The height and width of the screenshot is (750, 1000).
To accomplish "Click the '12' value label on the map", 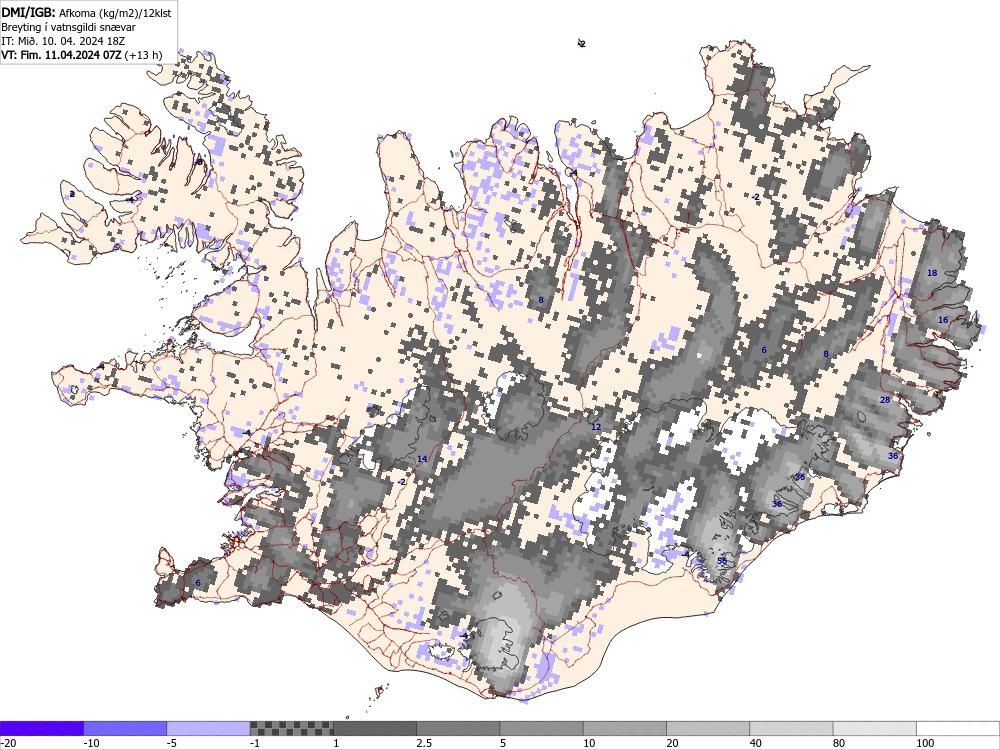I will pyautogui.click(x=596, y=427).
